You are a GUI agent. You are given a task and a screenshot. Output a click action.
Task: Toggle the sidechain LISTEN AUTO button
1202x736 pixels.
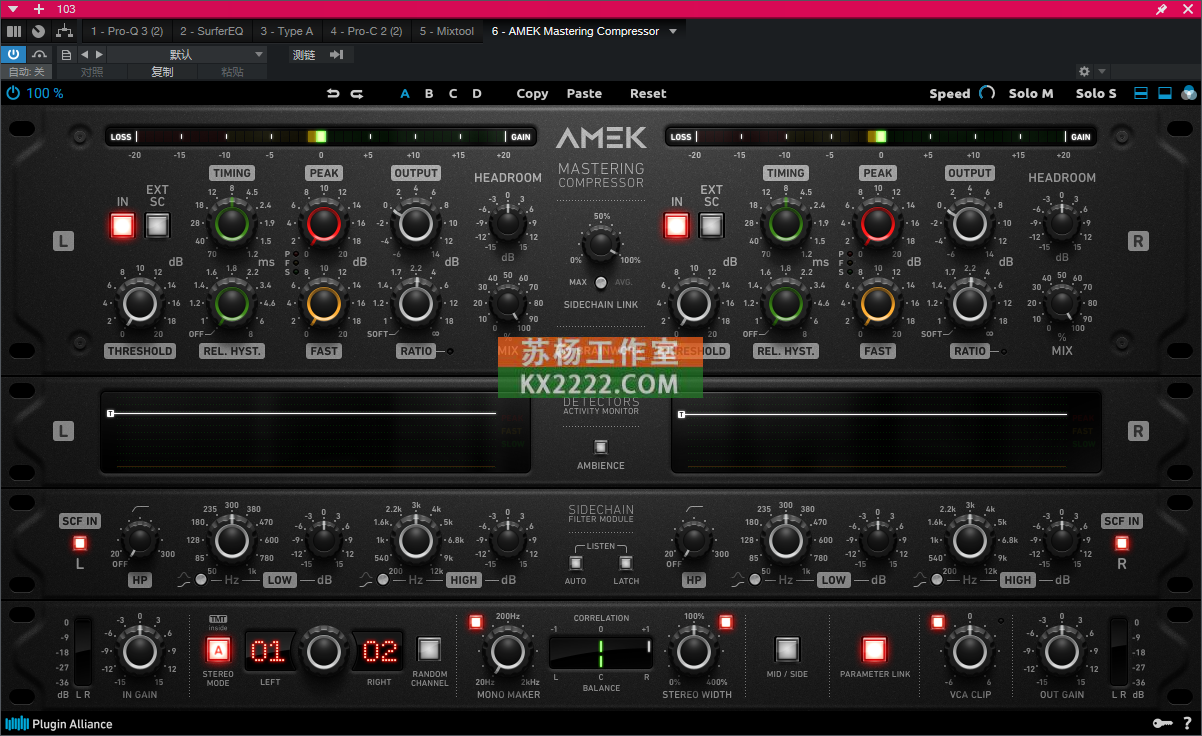tap(576, 563)
